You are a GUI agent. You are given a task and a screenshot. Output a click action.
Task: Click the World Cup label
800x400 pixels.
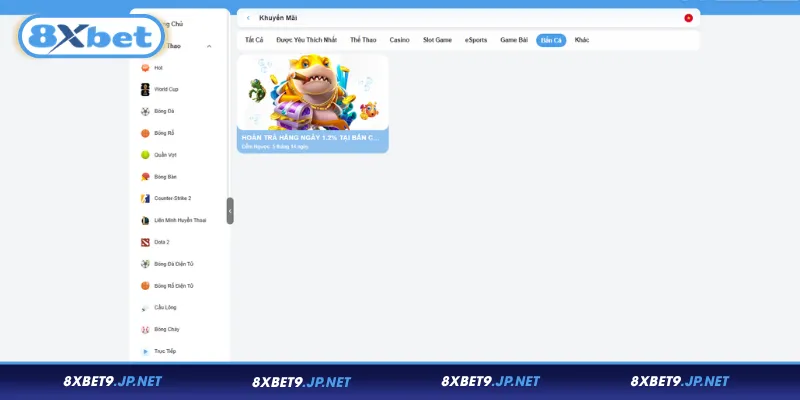(x=166, y=89)
